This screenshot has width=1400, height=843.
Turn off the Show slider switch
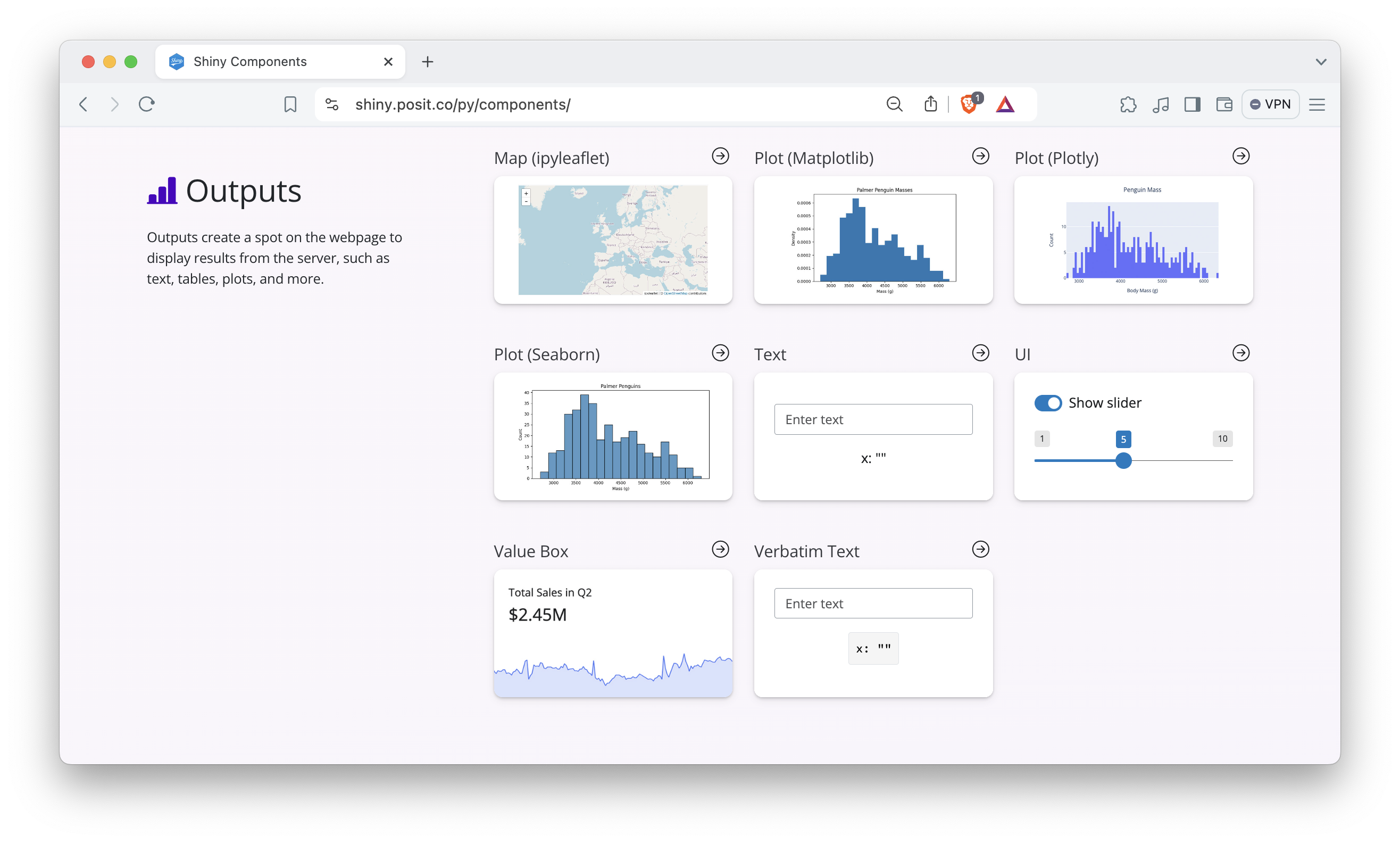pyautogui.click(x=1047, y=403)
